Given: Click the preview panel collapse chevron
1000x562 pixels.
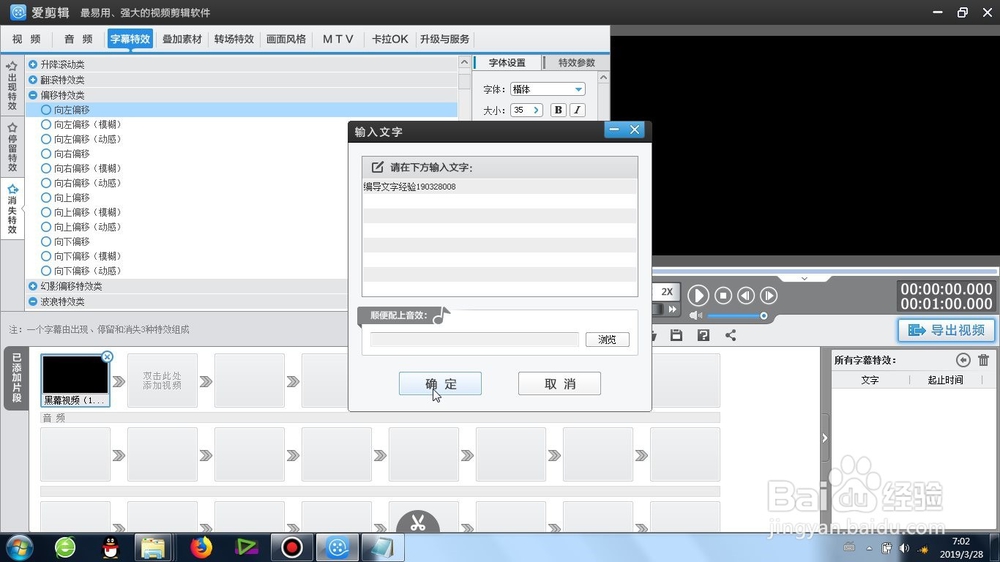Looking at the screenshot, I should (804, 279).
